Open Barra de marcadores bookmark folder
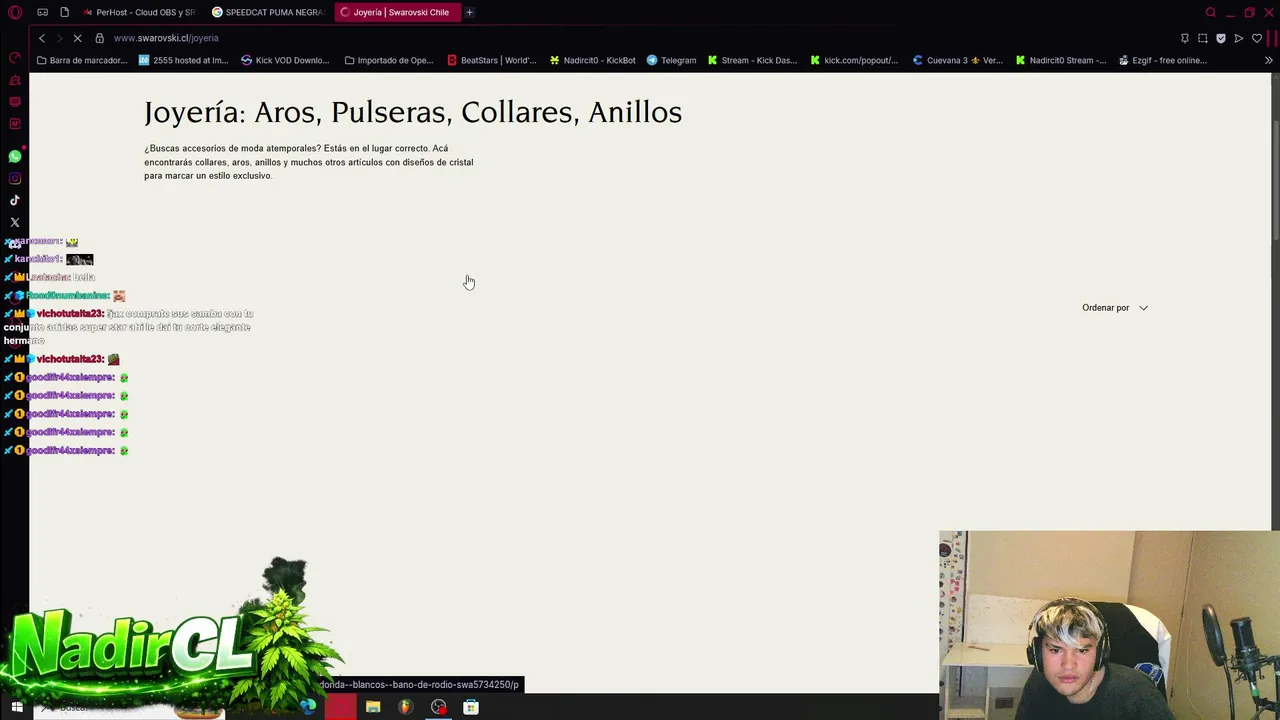1280x720 pixels. [82, 60]
